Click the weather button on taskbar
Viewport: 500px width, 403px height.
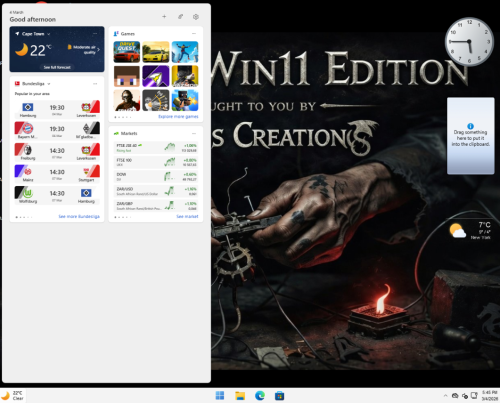(13, 396)
